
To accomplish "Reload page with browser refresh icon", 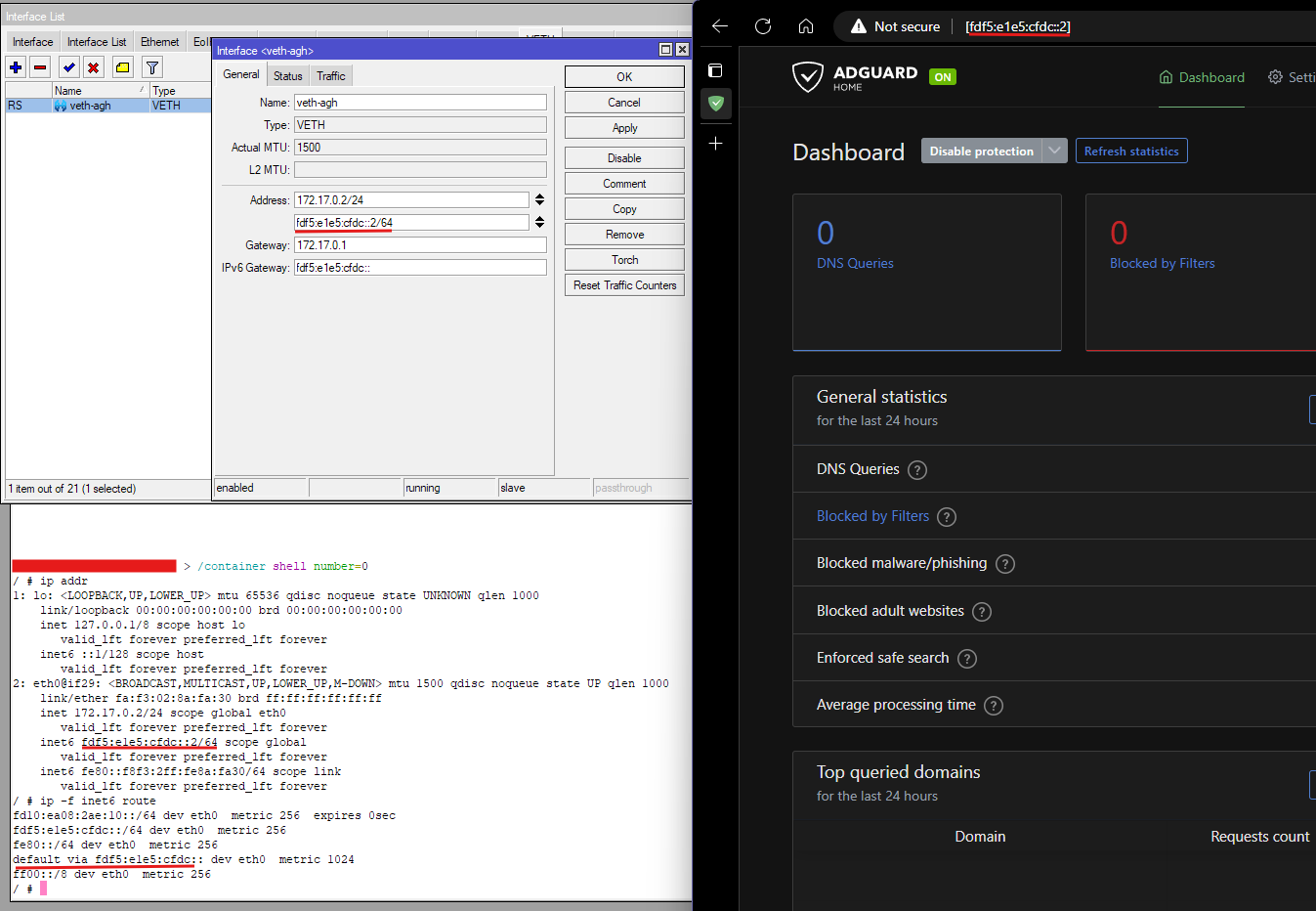I will 763,26.
